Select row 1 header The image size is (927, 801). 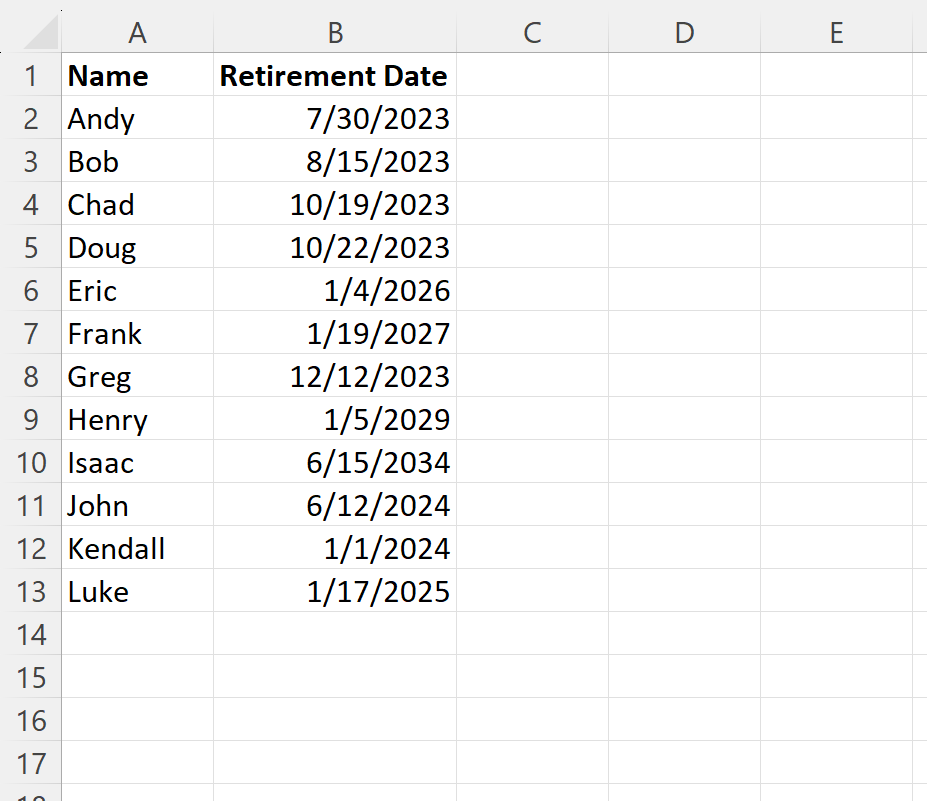point(31,76)
